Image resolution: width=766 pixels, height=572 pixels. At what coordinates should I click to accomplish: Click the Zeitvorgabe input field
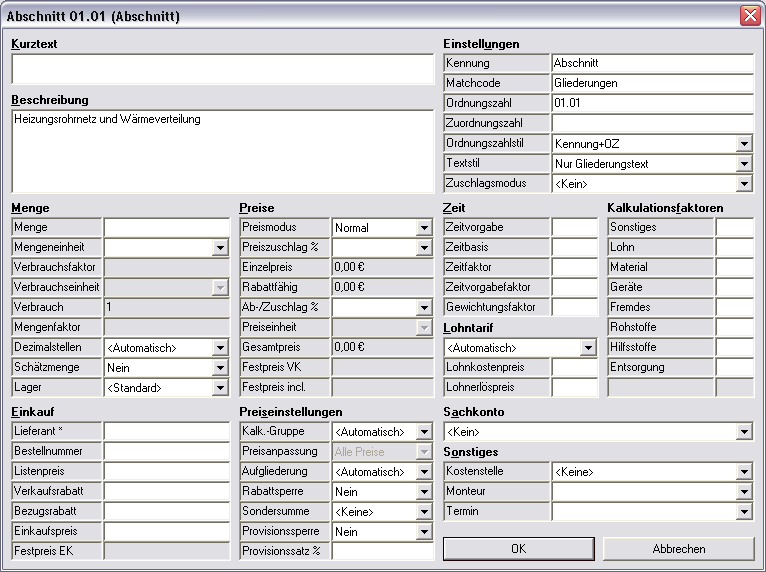(574, 227)
